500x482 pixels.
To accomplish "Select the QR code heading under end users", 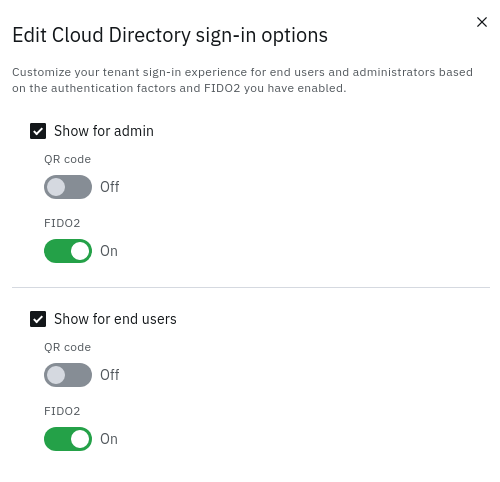I will click(x=67, y=347).
